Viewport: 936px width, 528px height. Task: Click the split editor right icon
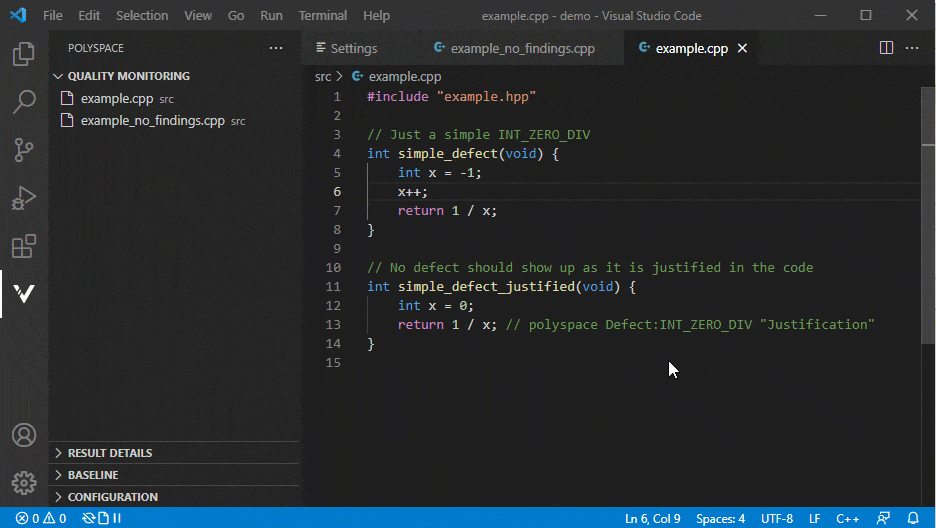(886, 48)
